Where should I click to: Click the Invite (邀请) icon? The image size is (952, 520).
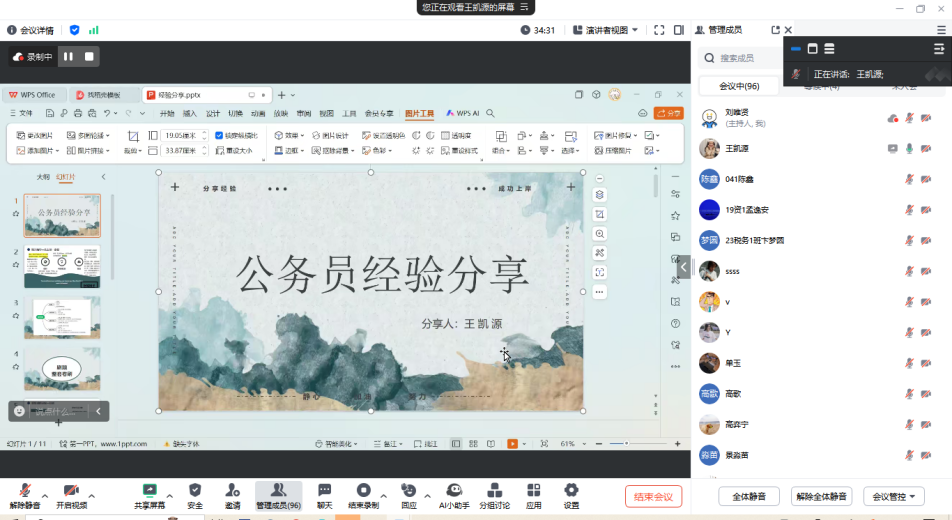[x=233, y=490]
